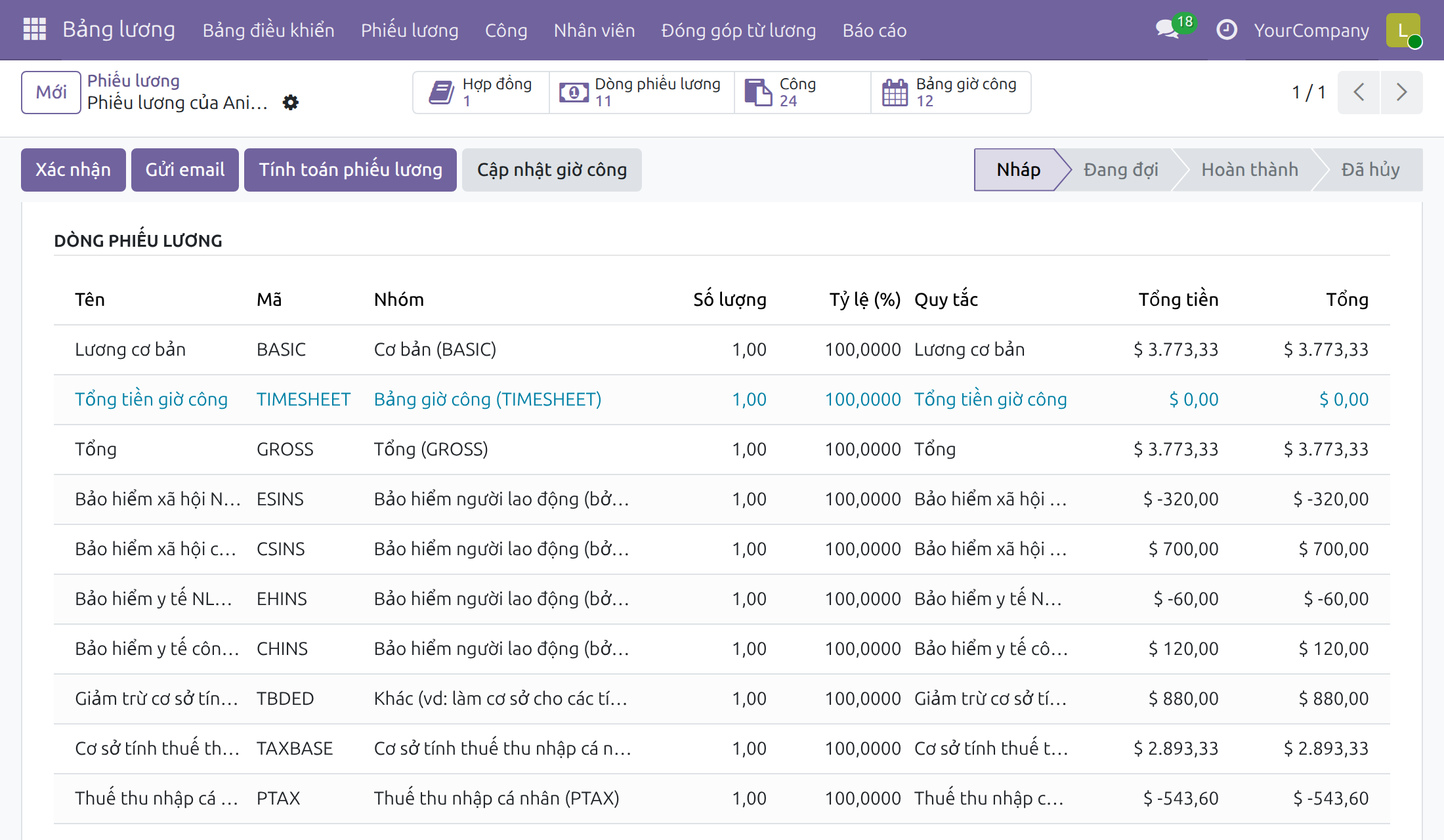Open the apps grid menu icon
This screenshot has height=840, width=1444.
(x=34, y=30)
